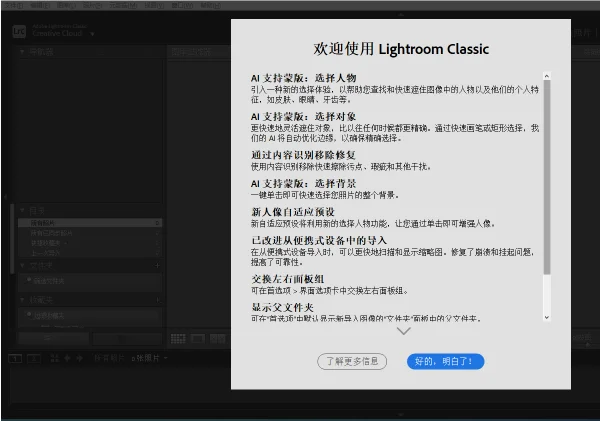Click the filmstrip grid shortcut icon
Viewport: 600px width, 421px height.
pyautogui.click(x=55, y=358)
